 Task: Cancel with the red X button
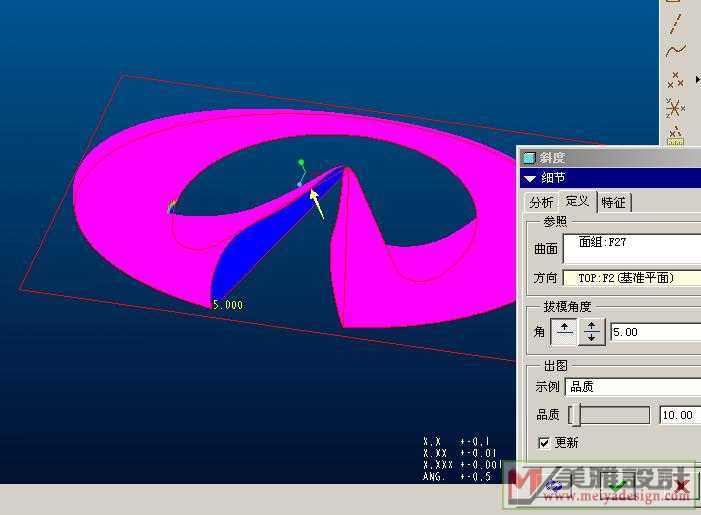[682, 485]
